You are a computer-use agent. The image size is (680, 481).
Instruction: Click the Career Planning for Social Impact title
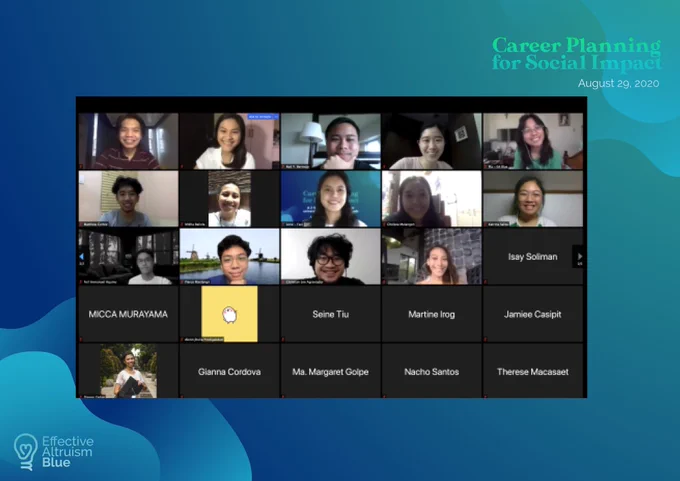point(576,54)
